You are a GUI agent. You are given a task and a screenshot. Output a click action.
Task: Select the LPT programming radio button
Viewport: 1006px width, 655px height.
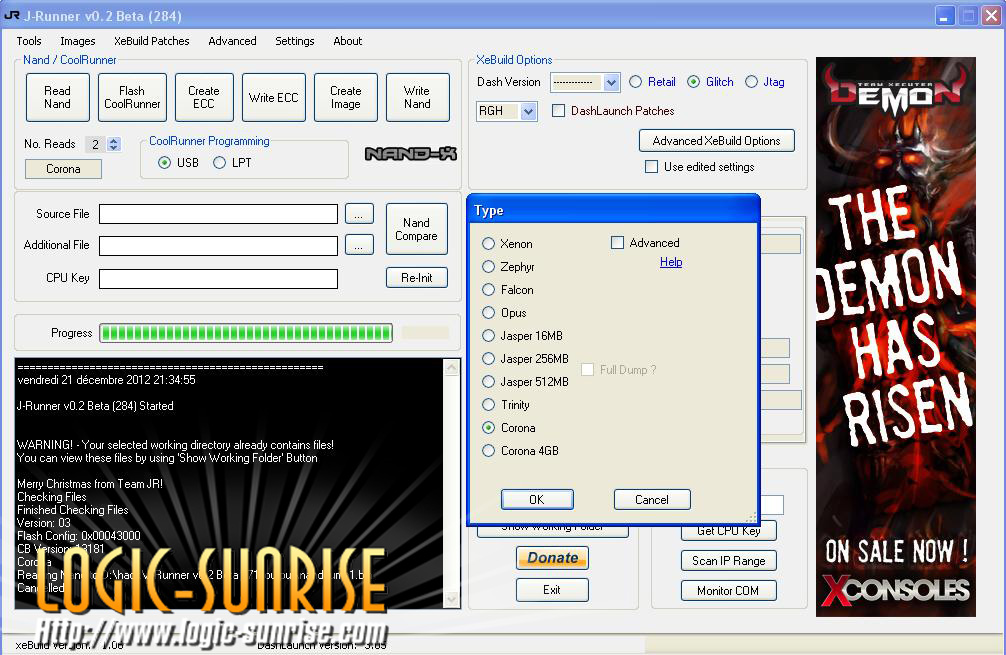pos(219,163)
